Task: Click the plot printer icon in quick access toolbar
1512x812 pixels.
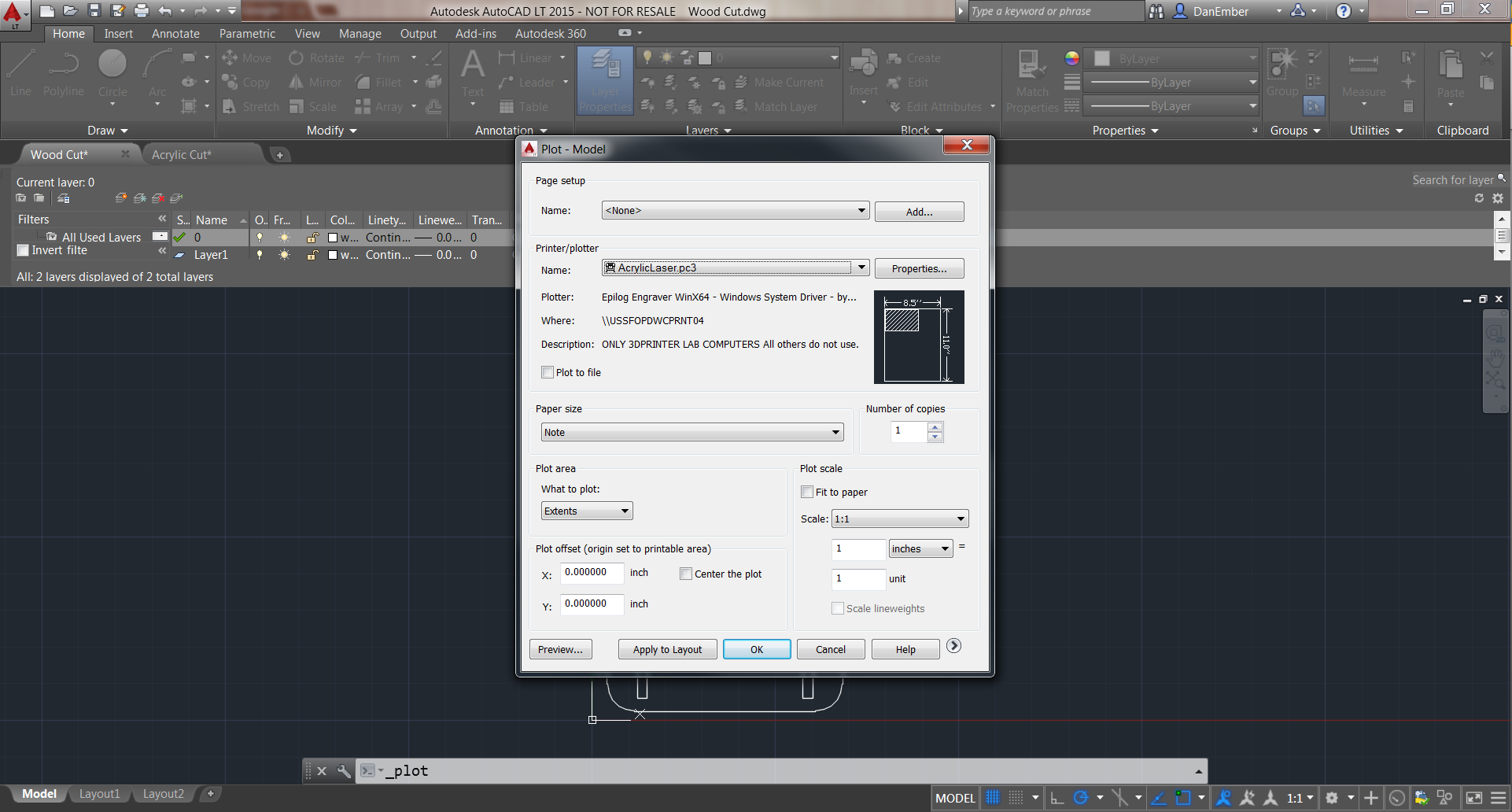Action: click(142, 10)
